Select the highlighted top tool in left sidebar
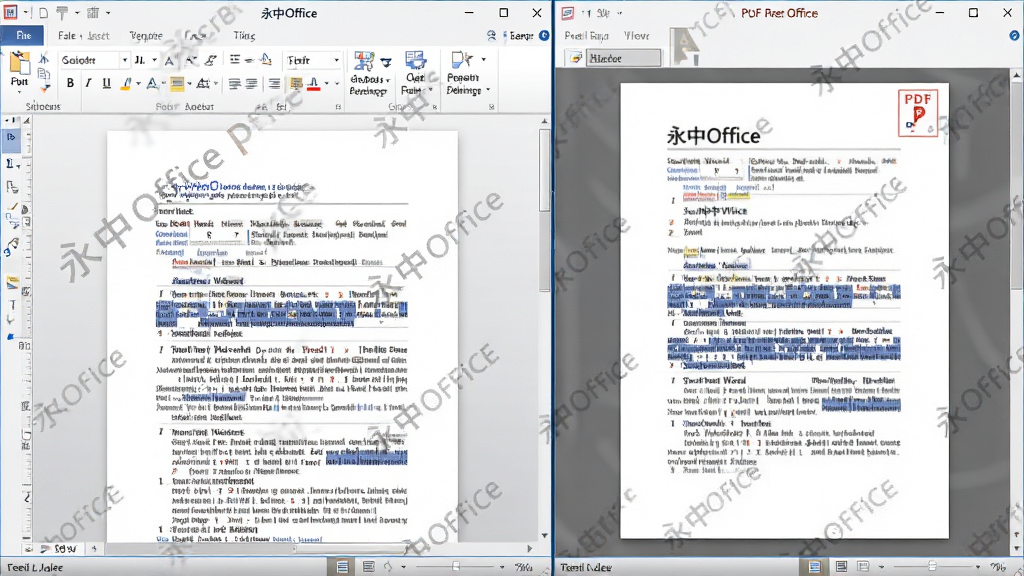The height and width of the screenshot is (576, 1024). [x=11, y=138]
